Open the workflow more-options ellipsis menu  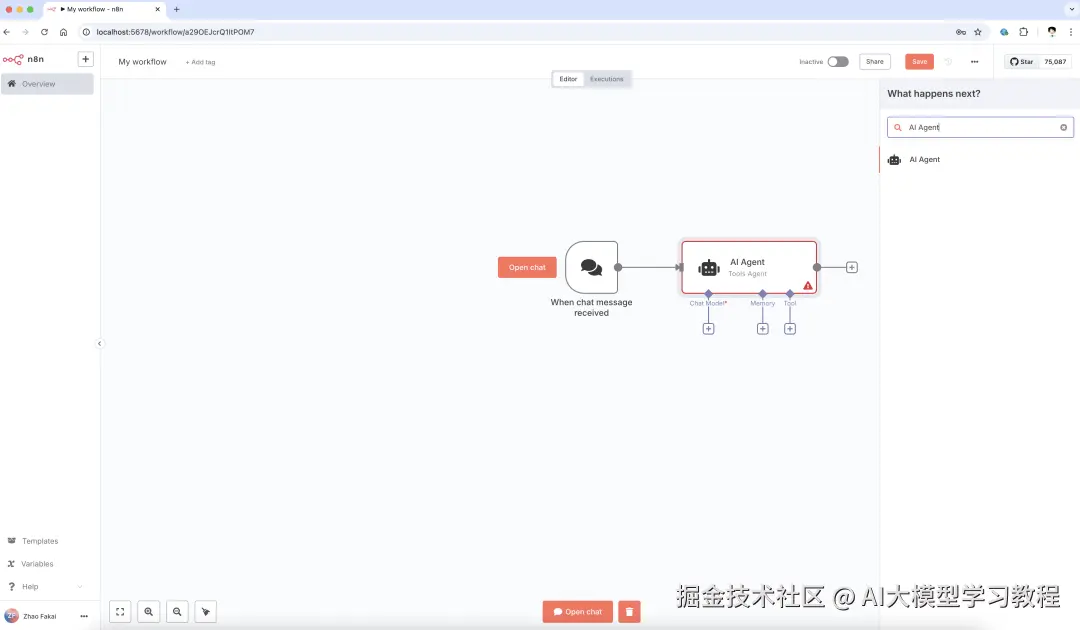pyautogui.click(x=974, y=61)
